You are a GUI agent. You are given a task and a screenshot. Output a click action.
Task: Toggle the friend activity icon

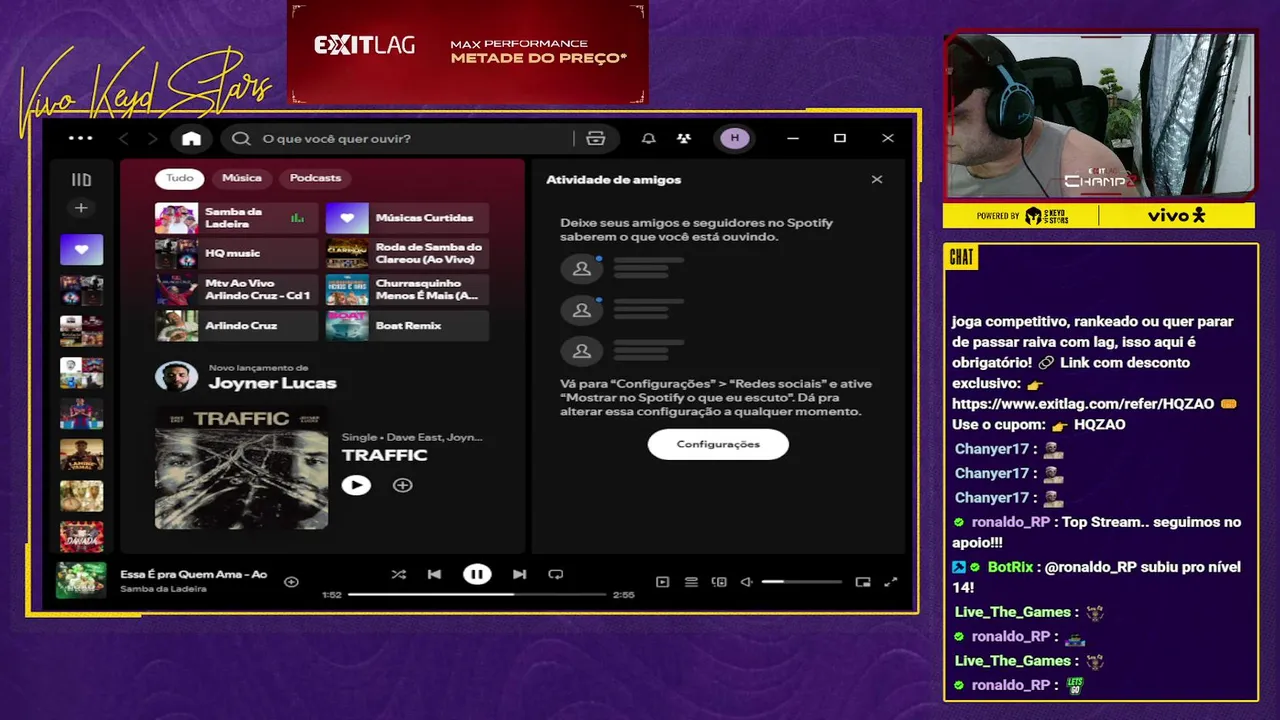coord(683,138)
